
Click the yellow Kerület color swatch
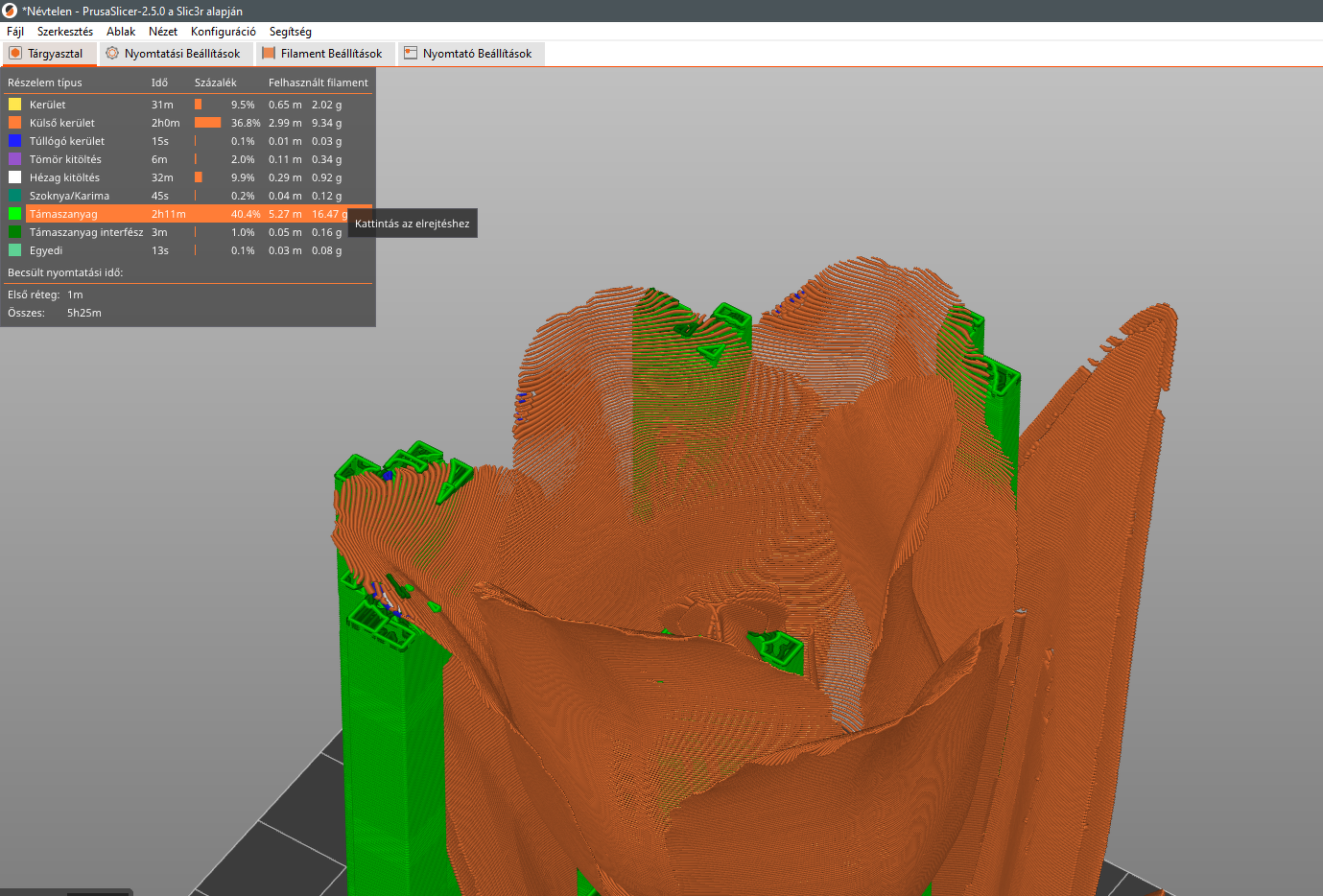14,105
